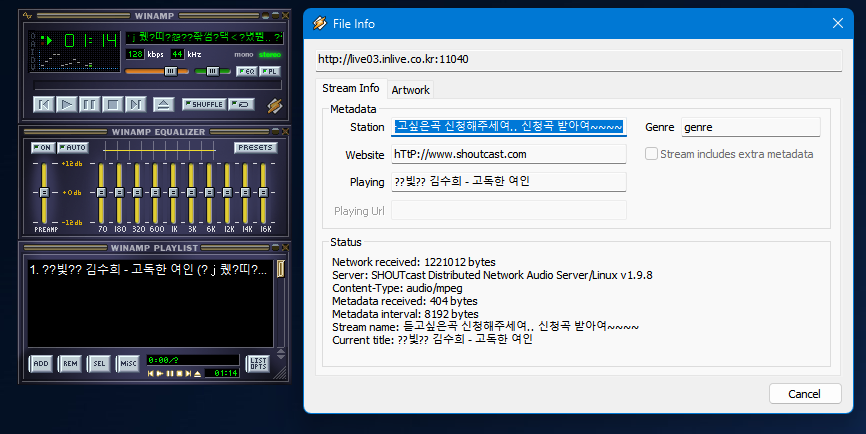Image resolution: width=866 pixels, height=434 pixels.
Task: Click the Website field with shoutcast URL
Action: tap(509, 154)
